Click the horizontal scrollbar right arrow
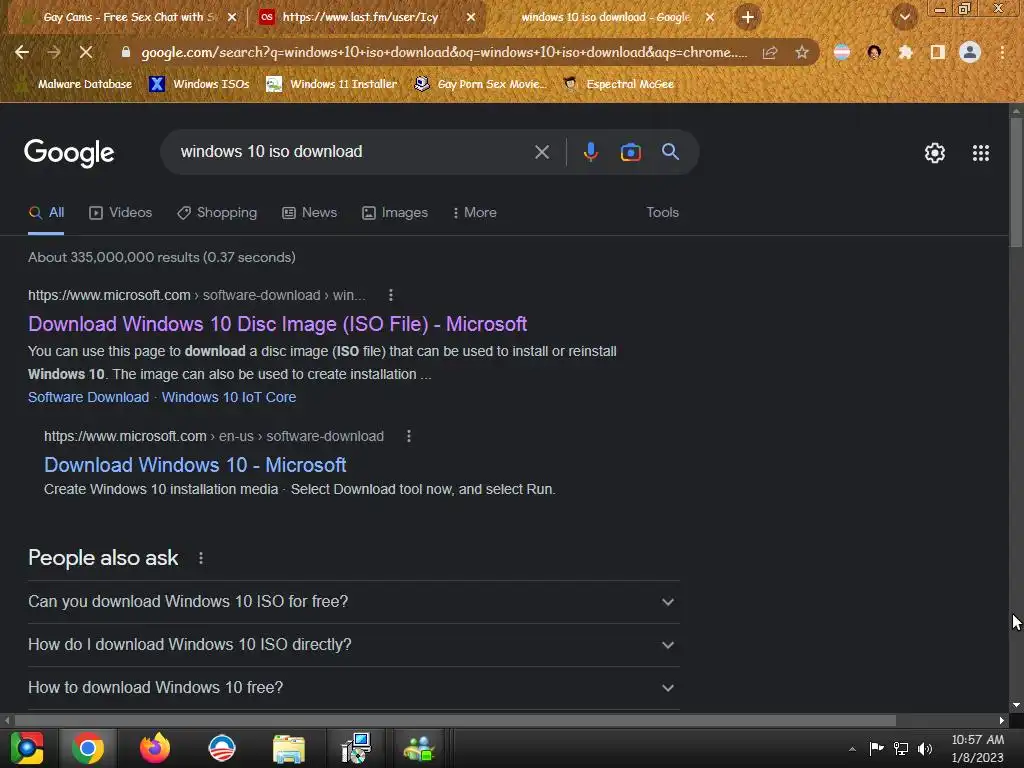Screen dimensions: 1024x768 tap(1001, 720)
